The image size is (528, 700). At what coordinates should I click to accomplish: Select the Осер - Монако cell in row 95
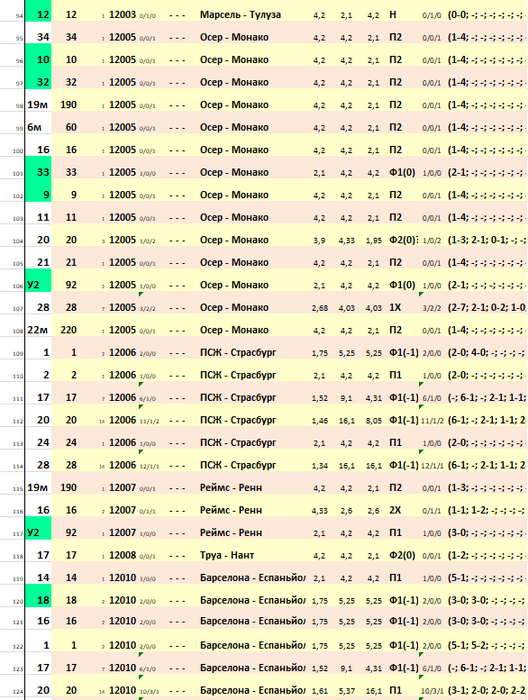coord(234,37)
